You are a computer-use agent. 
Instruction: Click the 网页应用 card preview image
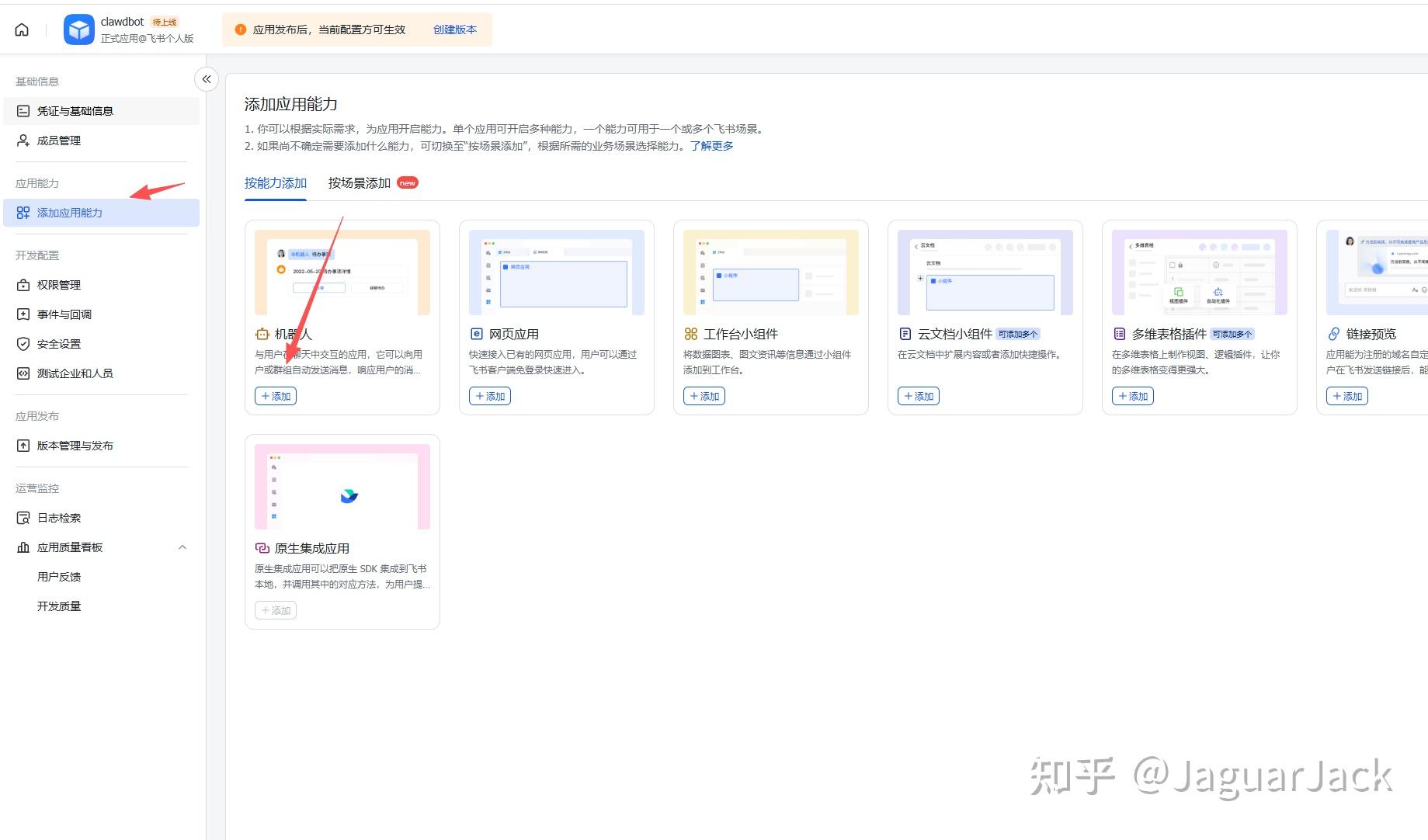[557, 272]
